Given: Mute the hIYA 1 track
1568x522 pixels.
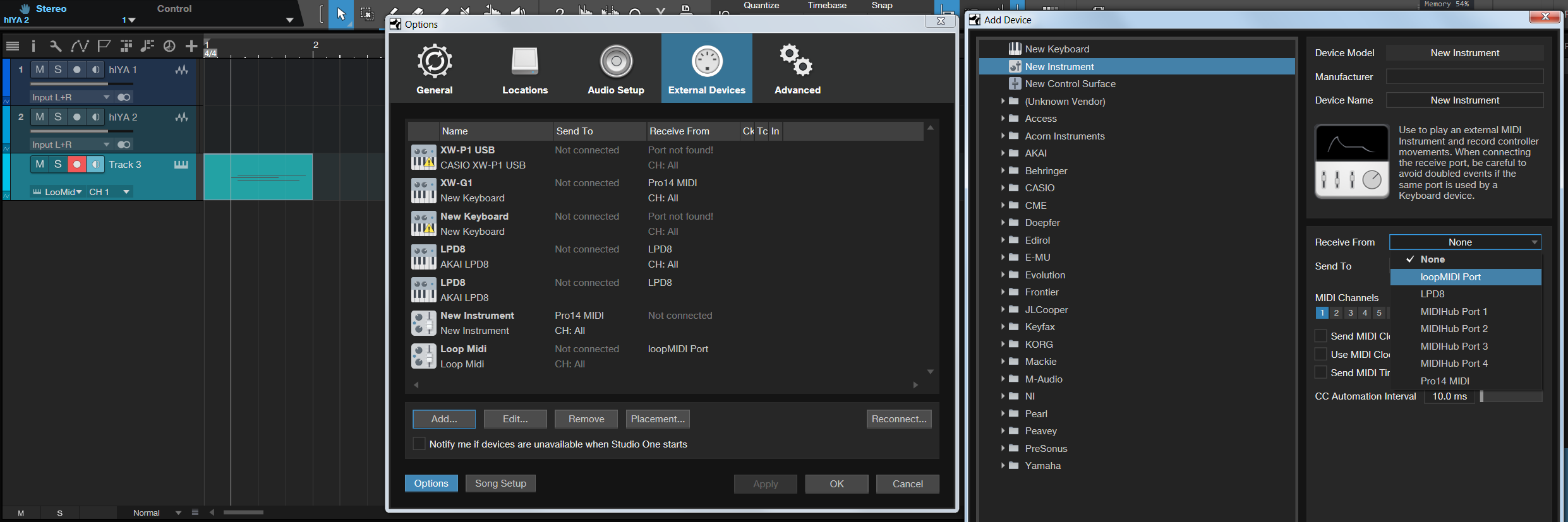Looking at the screenshot, I should pos(40,69).
